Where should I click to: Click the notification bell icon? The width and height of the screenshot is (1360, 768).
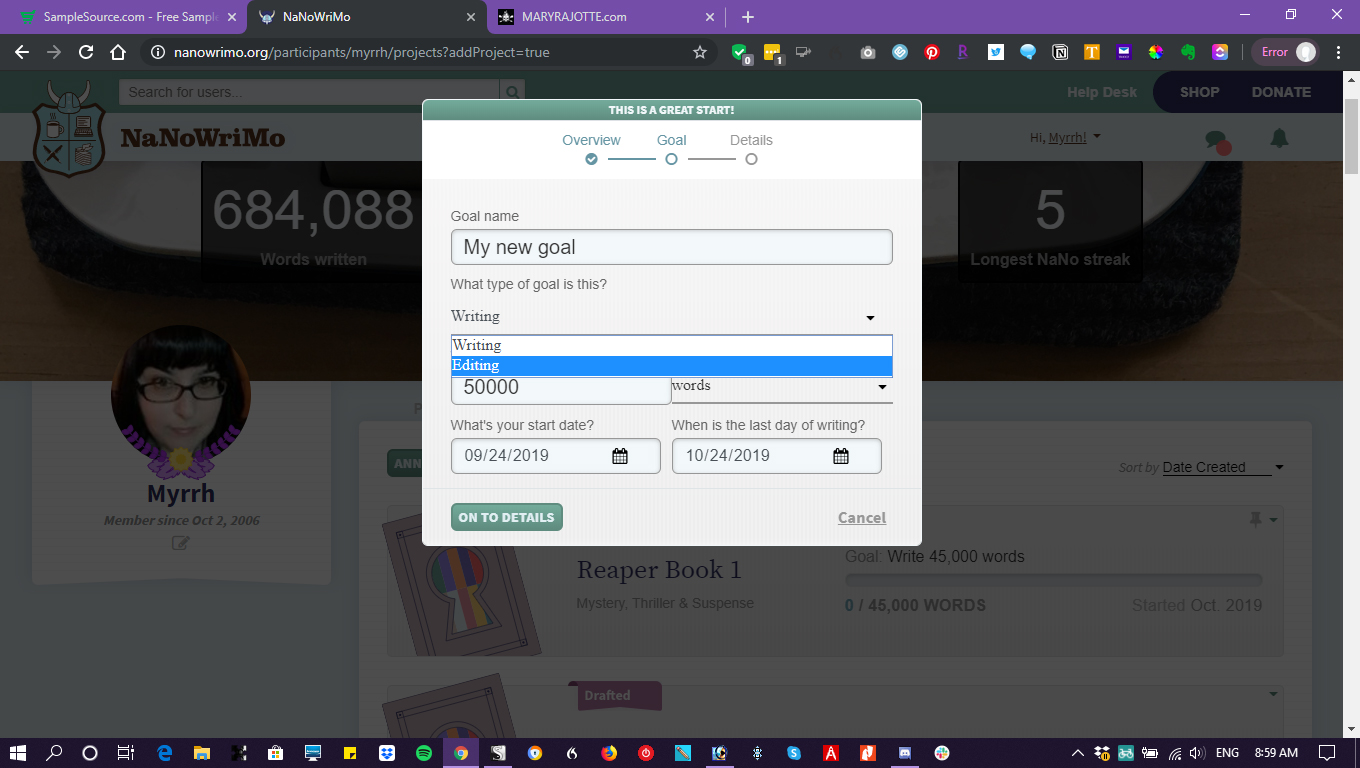click(1279, 139)
